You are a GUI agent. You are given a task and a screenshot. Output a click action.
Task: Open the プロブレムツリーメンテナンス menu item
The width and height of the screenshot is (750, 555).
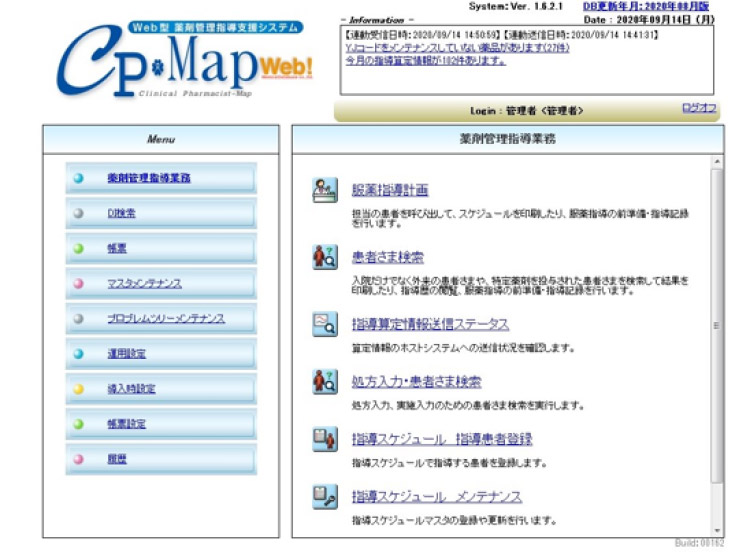click(165, 318)
